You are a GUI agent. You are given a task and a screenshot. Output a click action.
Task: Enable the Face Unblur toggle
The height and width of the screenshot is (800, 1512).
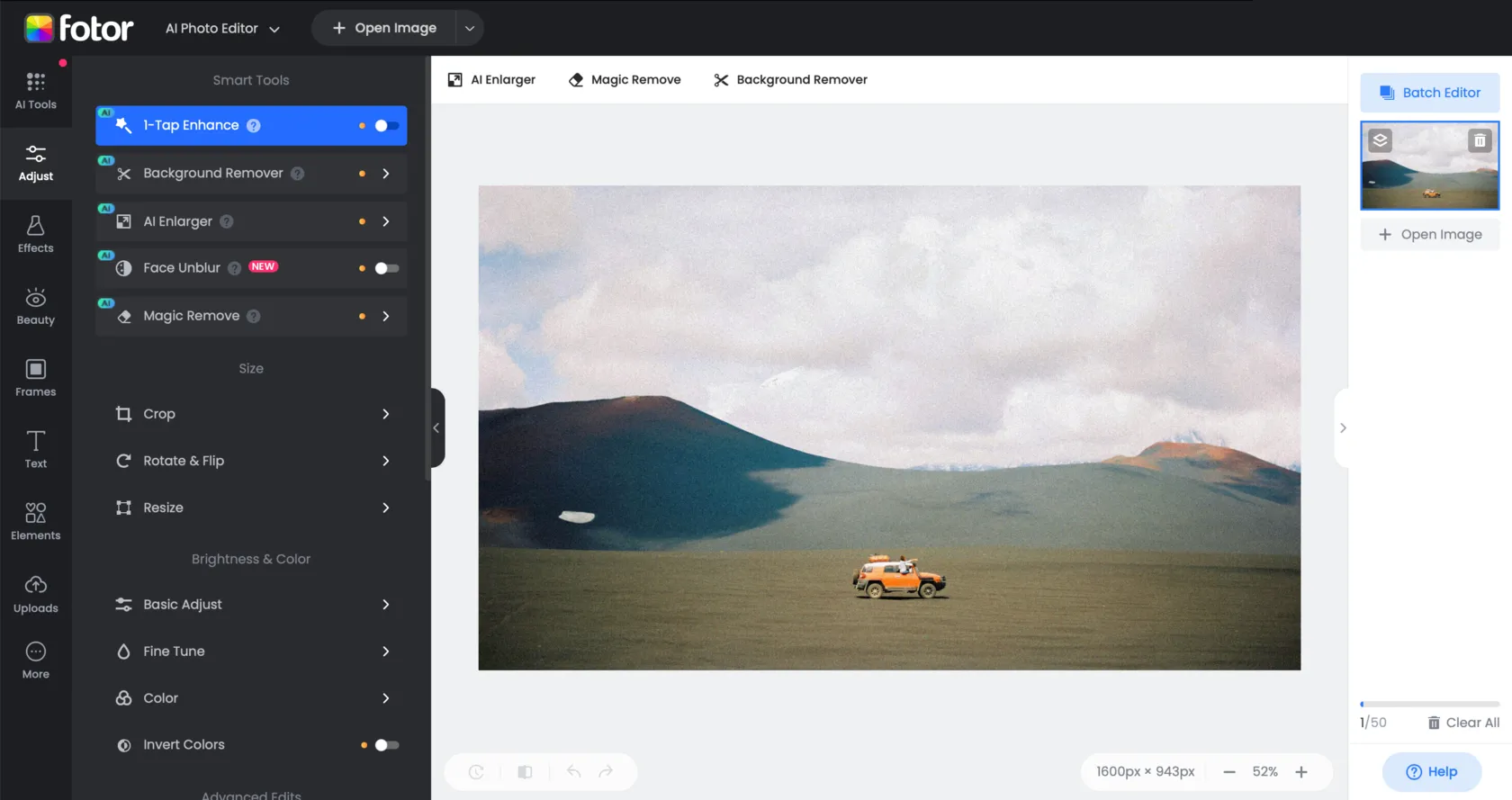[387, 268]
